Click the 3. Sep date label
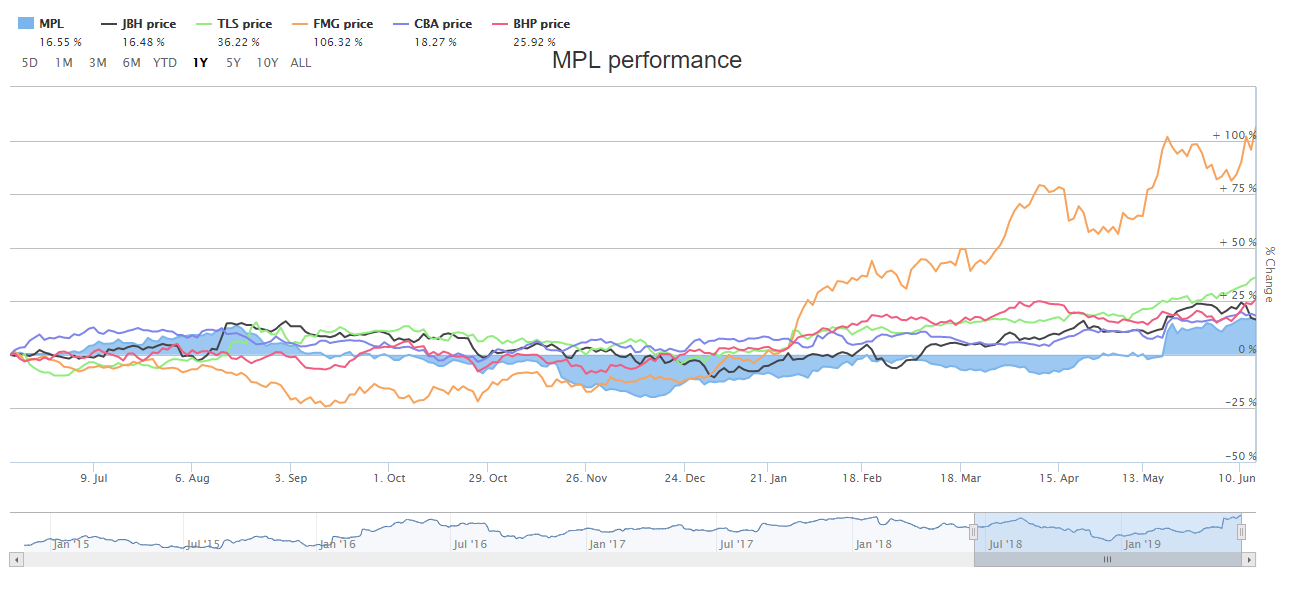This screenshot has width=1290, height=590. [290, 478]
